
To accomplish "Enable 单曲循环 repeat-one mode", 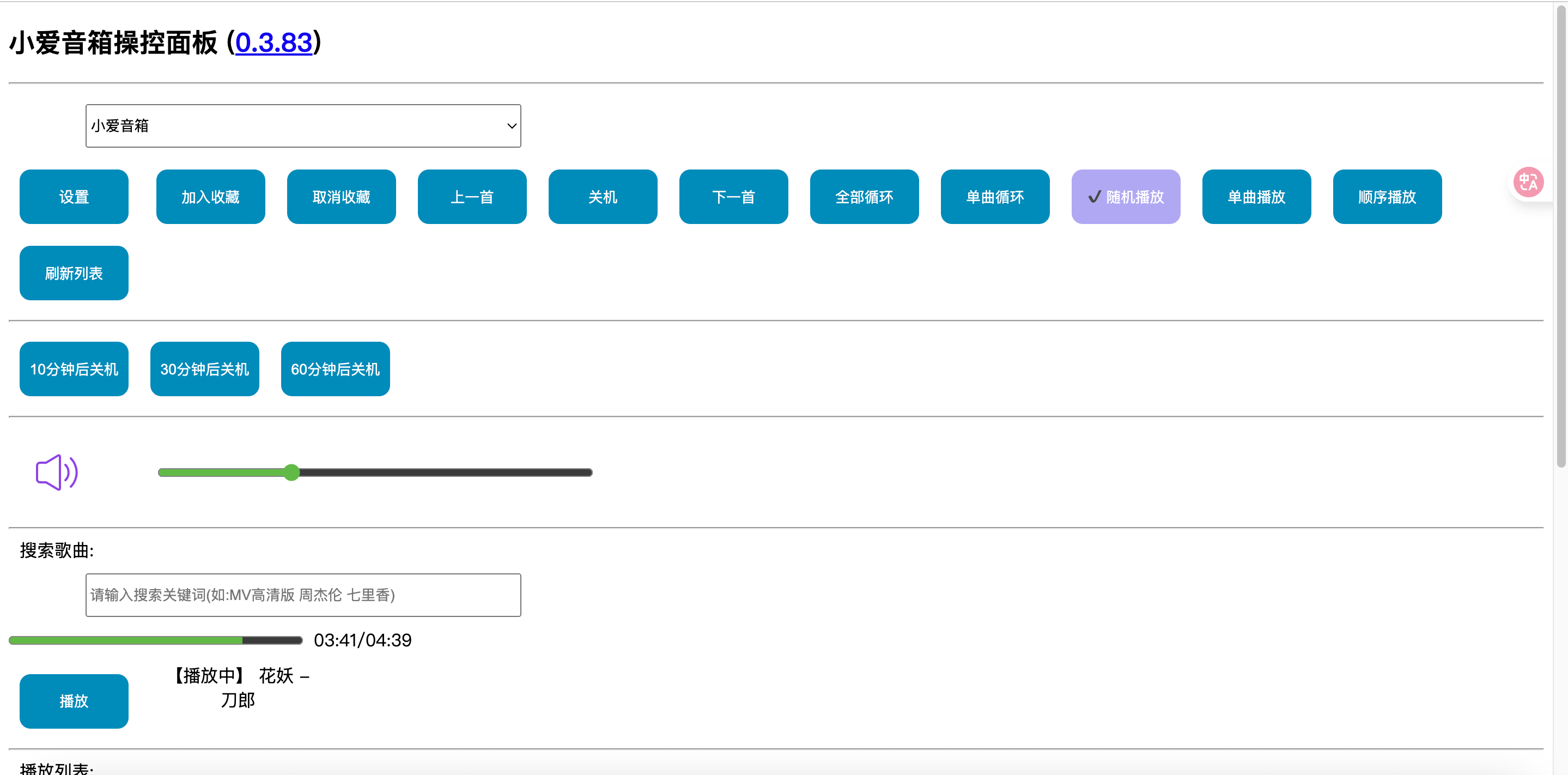I will click(995, 197).
